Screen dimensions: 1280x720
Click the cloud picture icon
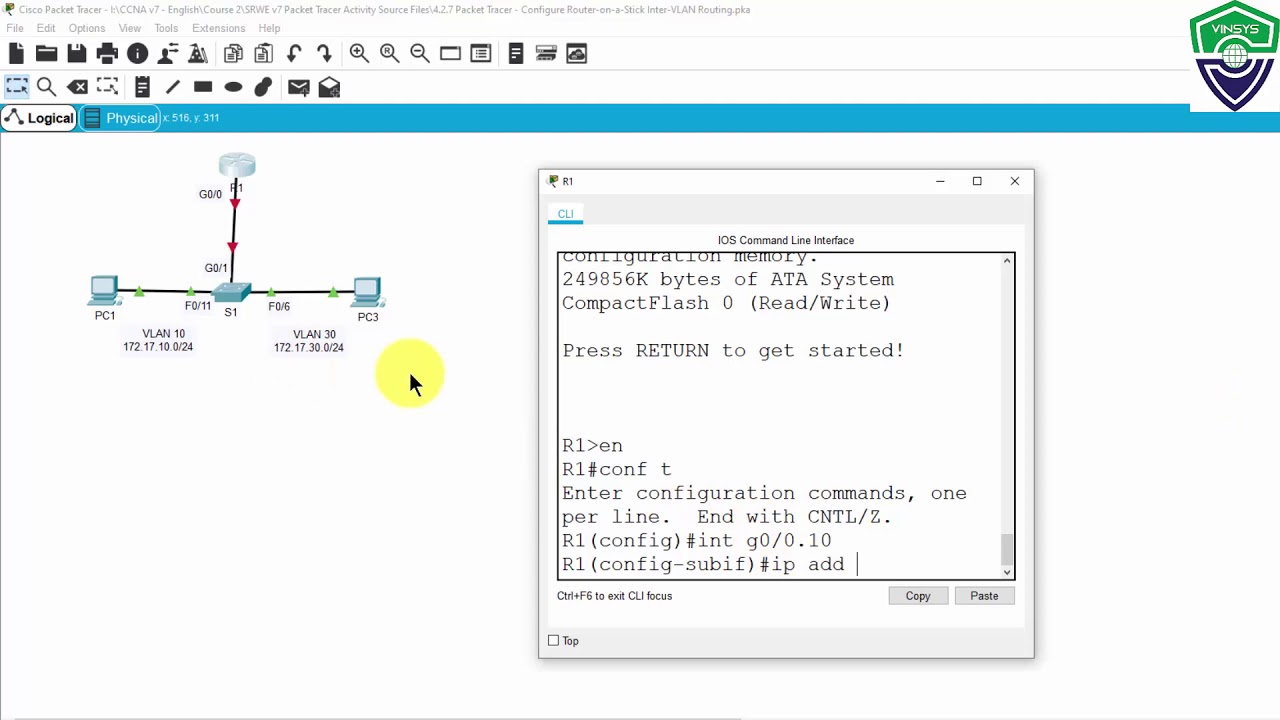577,53
